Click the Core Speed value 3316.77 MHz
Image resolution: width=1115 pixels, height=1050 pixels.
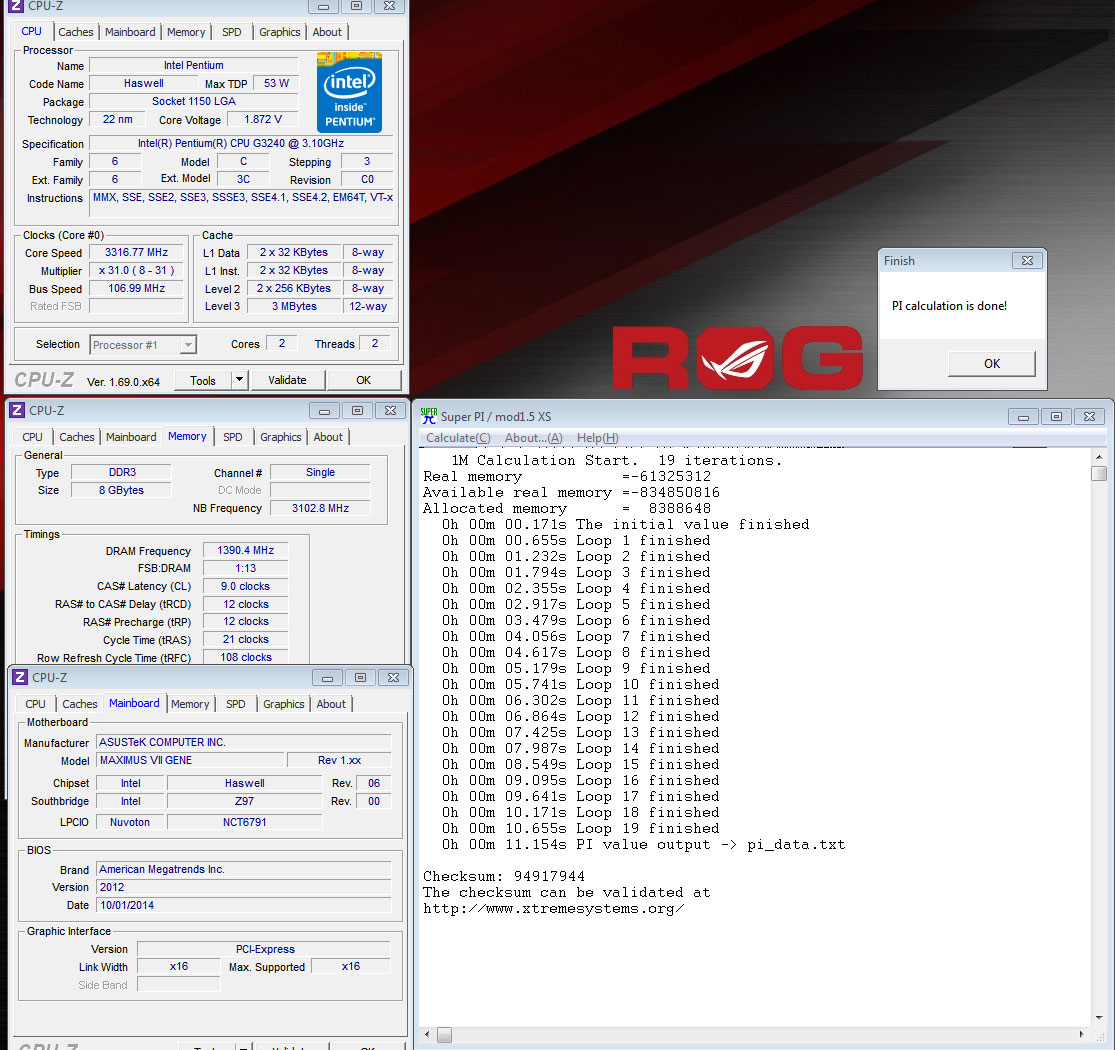coord(137,252)
